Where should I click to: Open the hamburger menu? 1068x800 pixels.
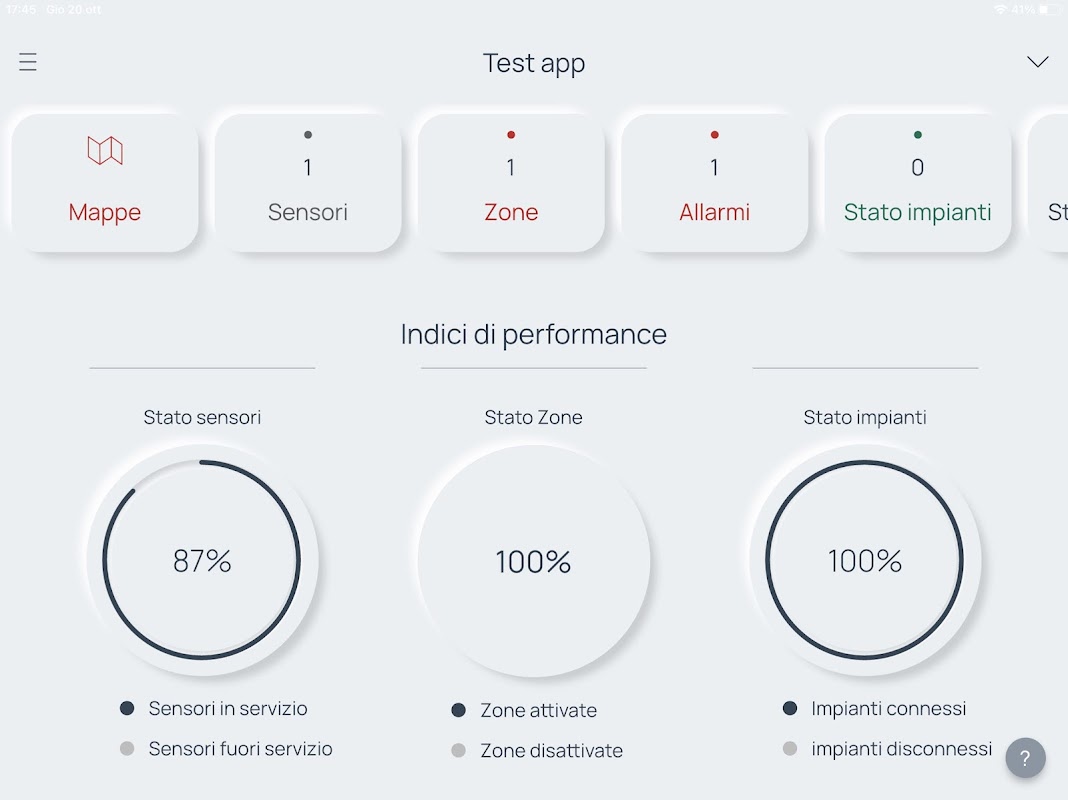(28, 62)
